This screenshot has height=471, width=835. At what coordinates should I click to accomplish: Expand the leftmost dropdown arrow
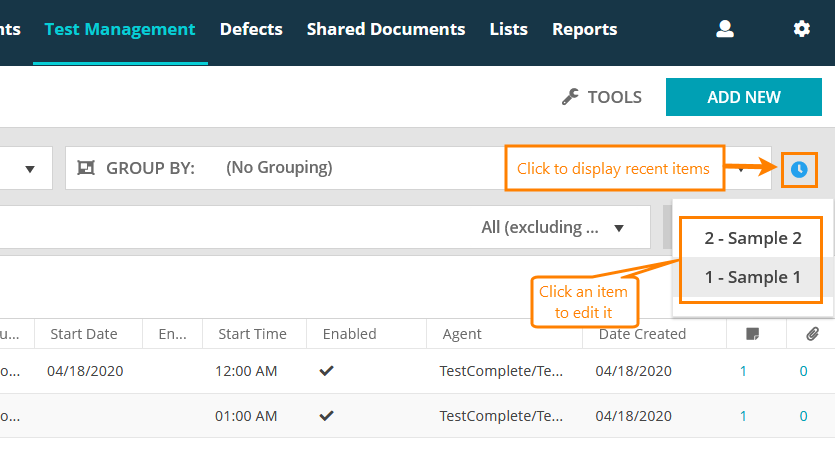(x=30, y=168)
